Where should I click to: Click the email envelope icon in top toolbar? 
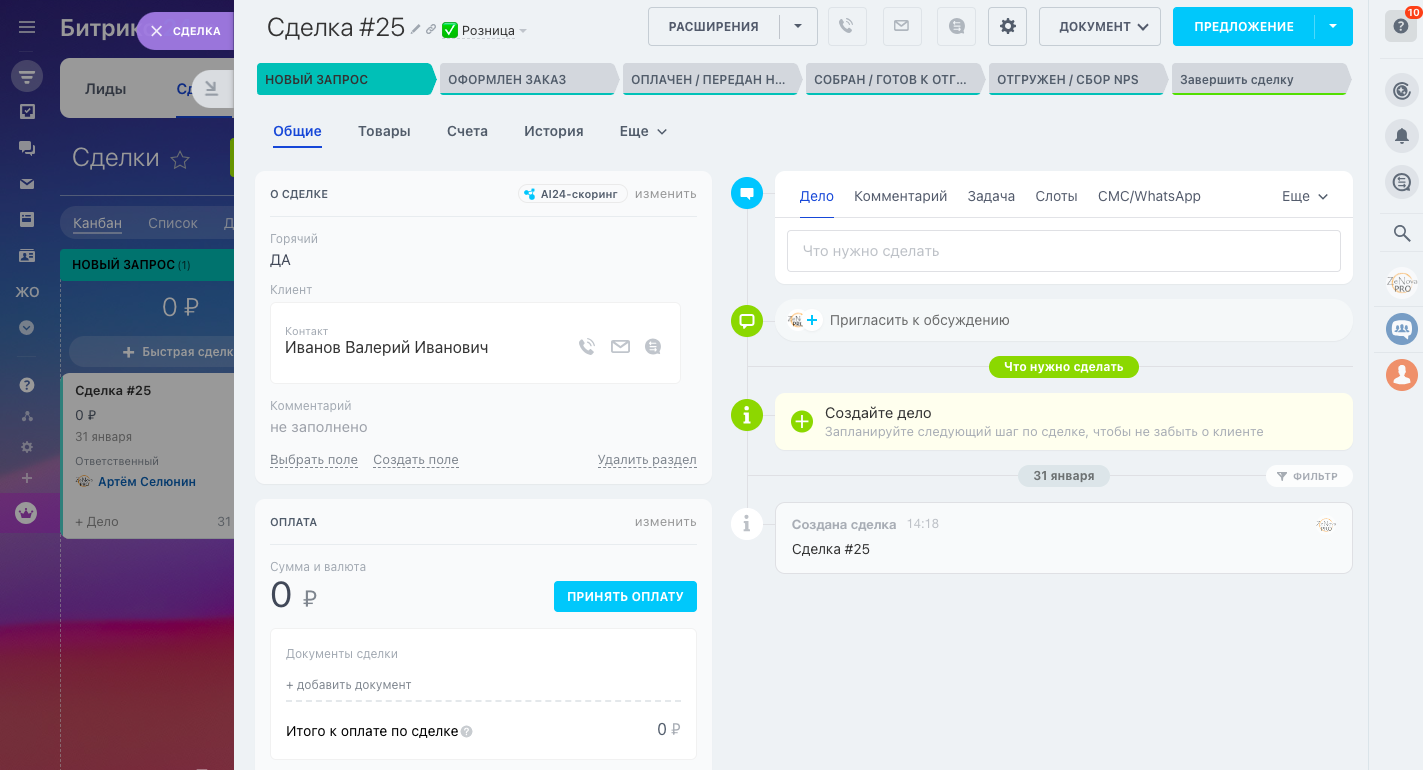tap(902, 27)
